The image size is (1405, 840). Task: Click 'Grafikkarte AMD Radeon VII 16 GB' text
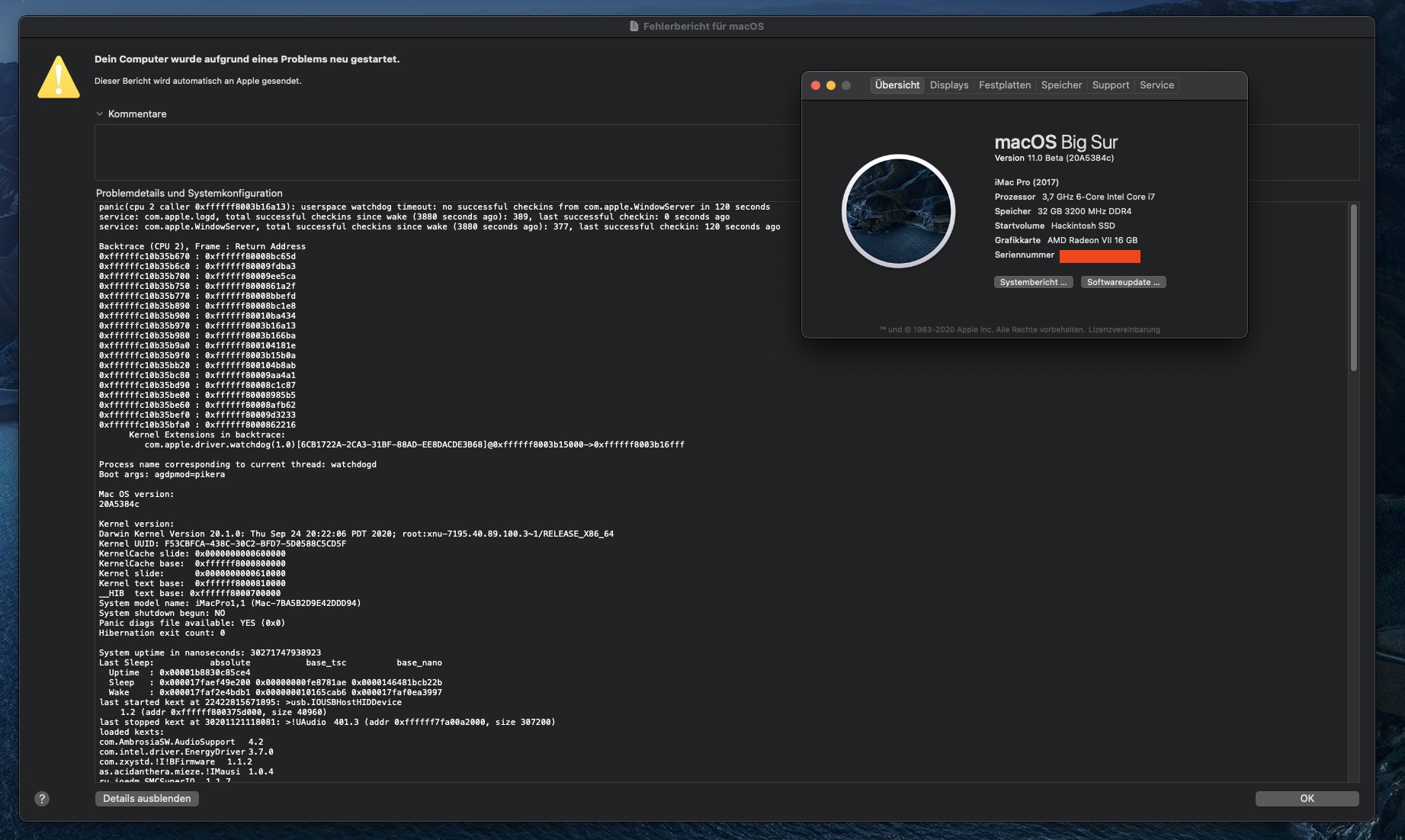(x=1066, y=240)
